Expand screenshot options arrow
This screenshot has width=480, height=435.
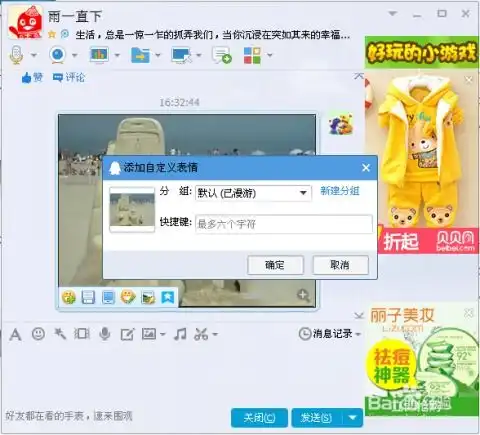point(215,334)
